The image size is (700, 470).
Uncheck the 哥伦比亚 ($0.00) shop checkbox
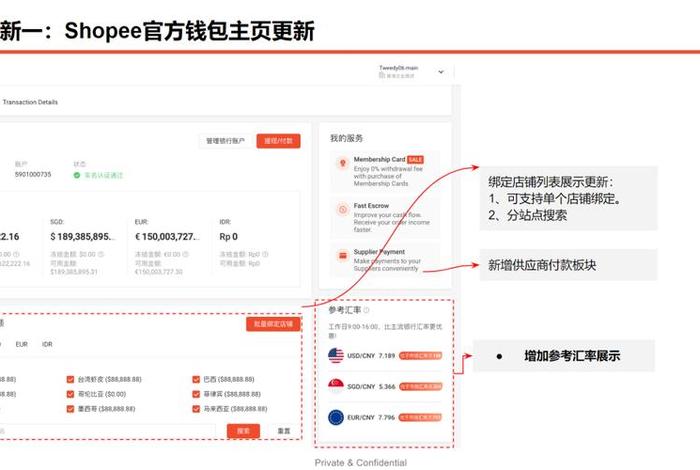point(70,394)
